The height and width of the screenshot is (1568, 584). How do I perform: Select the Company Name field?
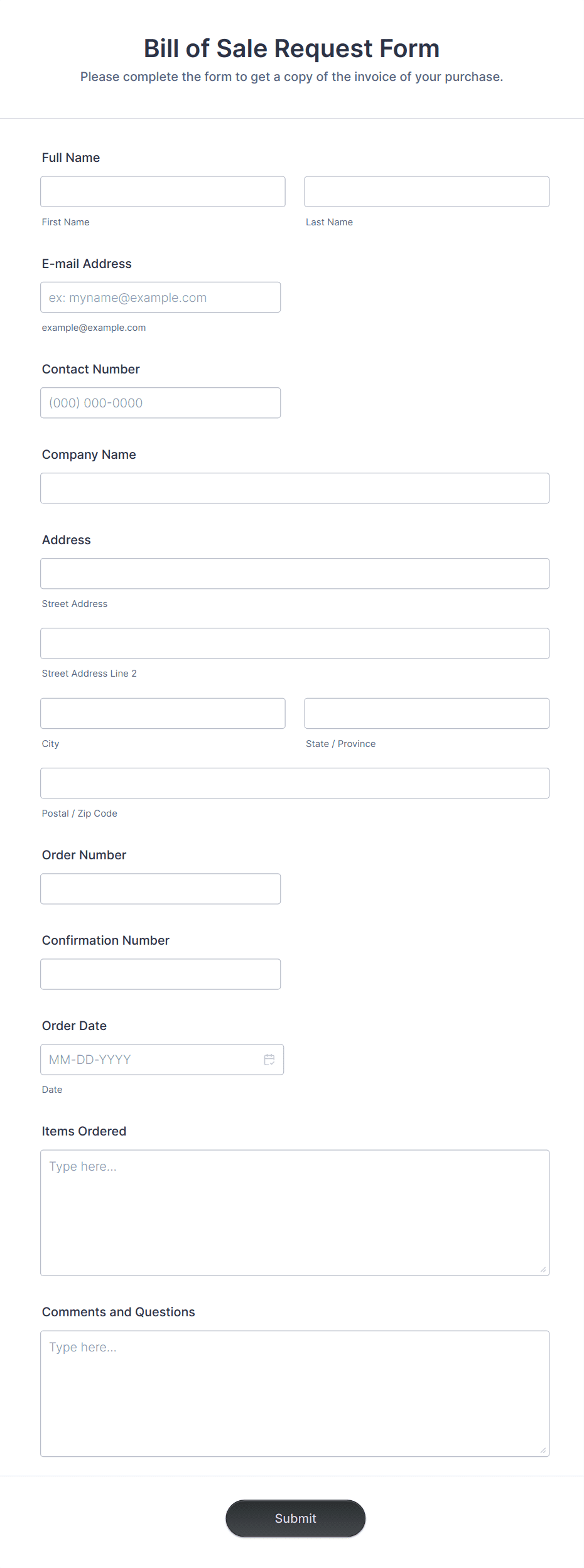295,488
